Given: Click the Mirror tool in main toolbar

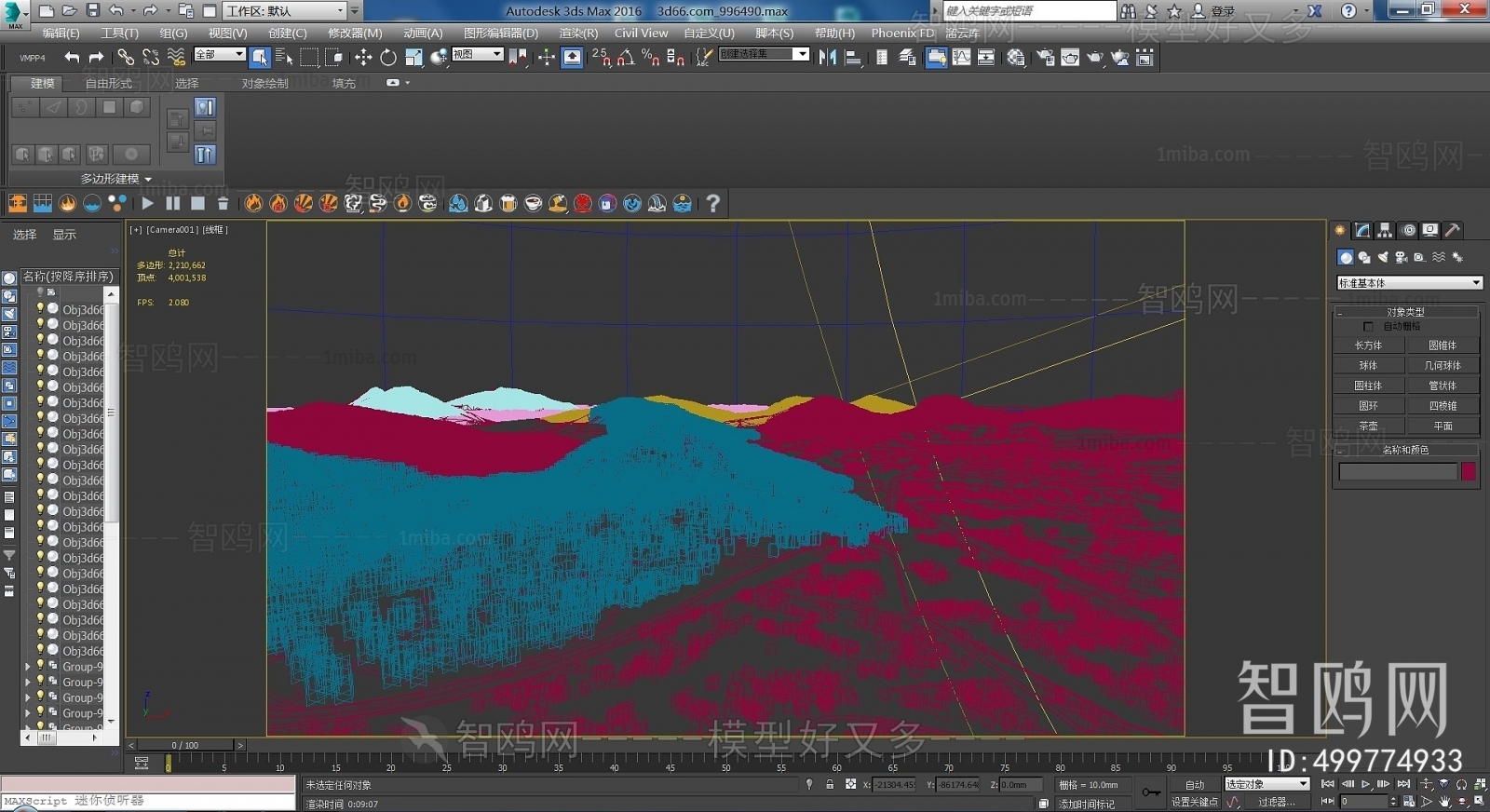Looking at the screenshot, I should [827, 58].
